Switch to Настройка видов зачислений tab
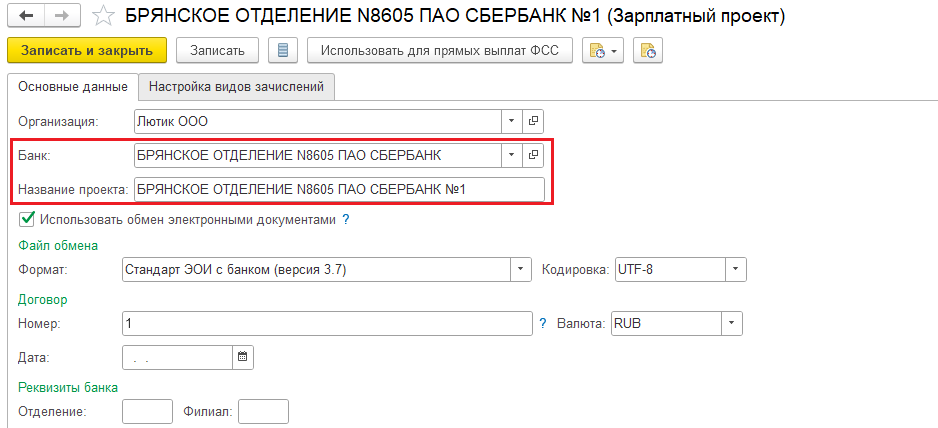The width and height of the screenshot is (938, 428). pyautogui.click(x=236, y=87)
